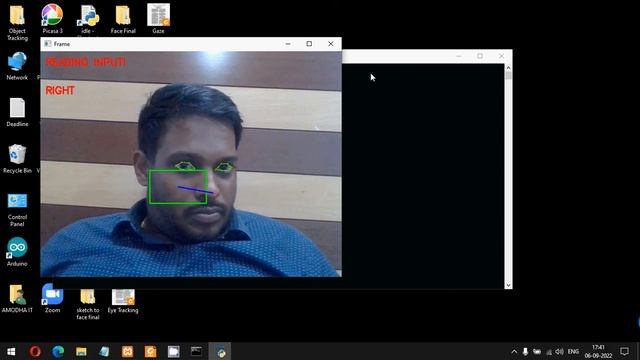Open the AMODHA IT folder

pyautogui.click(x=17, y=298)
